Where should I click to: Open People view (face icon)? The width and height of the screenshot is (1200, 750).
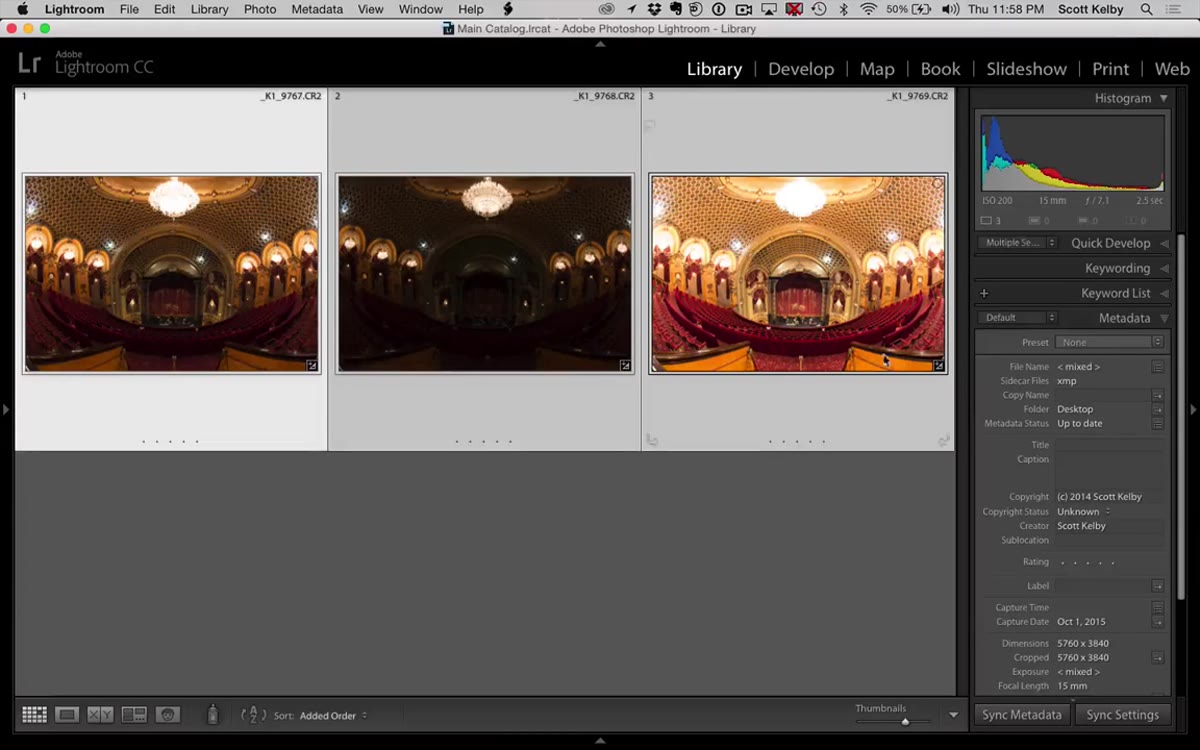coord(168,714)
